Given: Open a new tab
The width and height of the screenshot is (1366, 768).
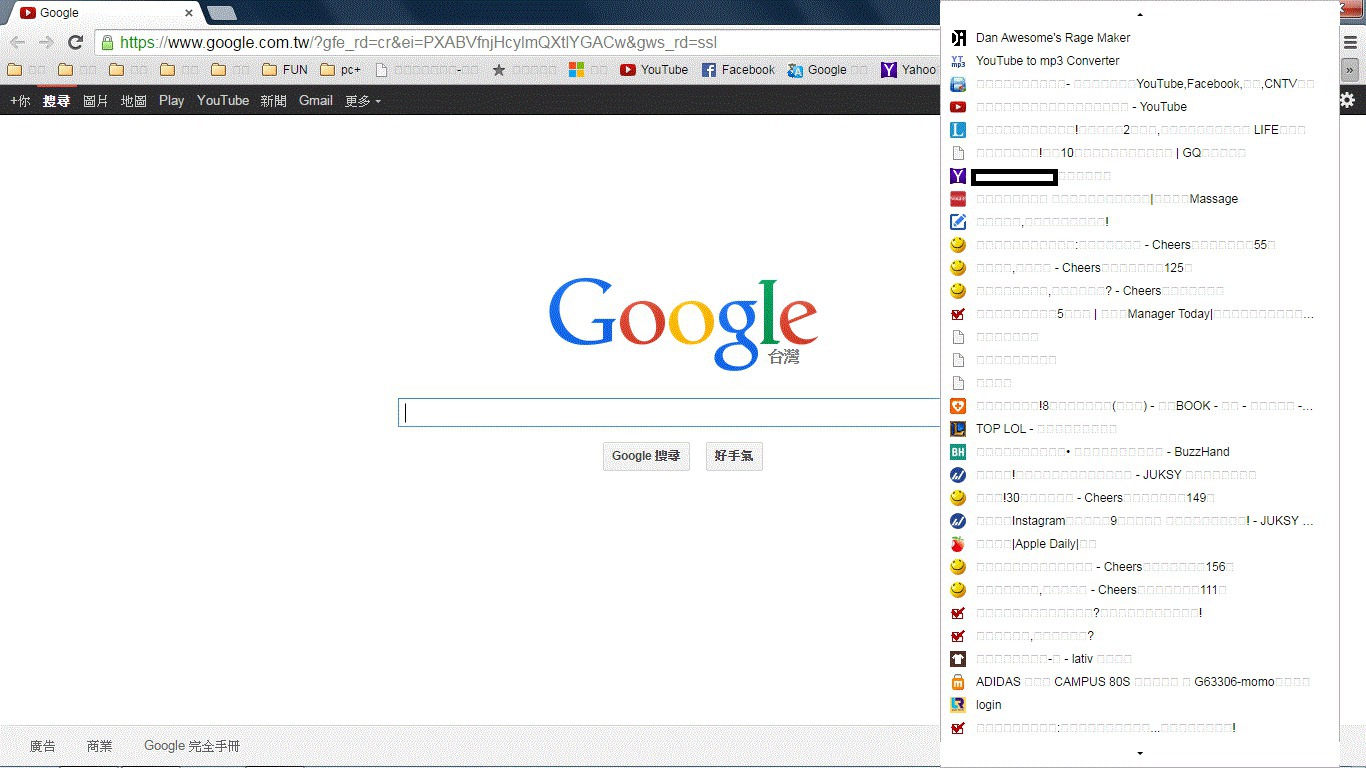Looking at the screenshot, I should pyautogui.click(x=221, y=13).
